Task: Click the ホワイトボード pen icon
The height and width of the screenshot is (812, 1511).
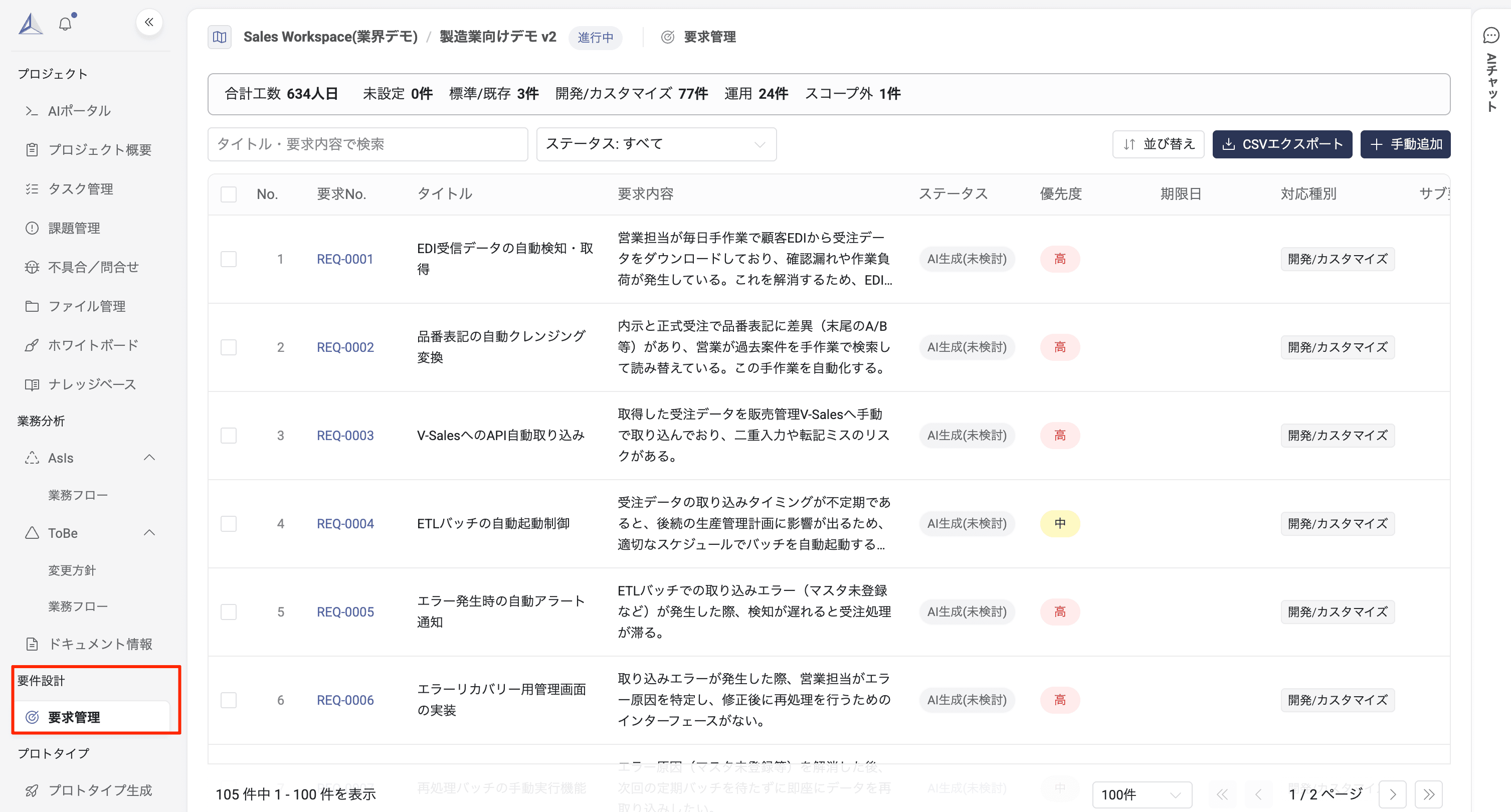Action: [x=32, y=345]
